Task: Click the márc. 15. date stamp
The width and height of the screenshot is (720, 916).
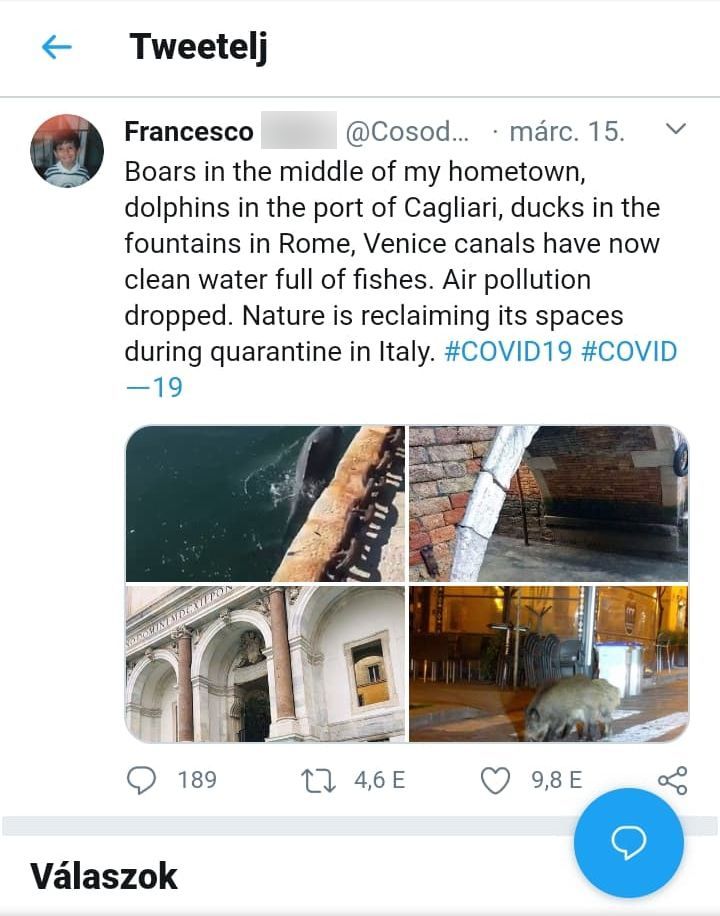Action: (567, 131)
